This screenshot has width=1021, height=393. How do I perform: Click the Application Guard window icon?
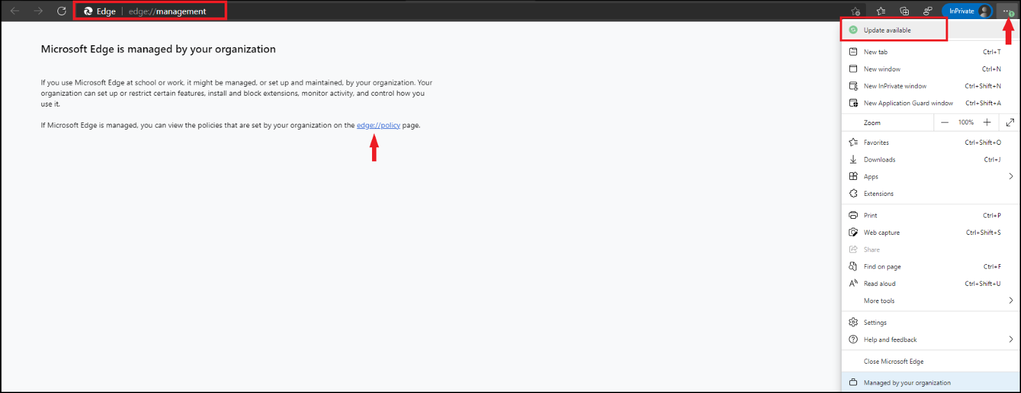pos(853,103)
